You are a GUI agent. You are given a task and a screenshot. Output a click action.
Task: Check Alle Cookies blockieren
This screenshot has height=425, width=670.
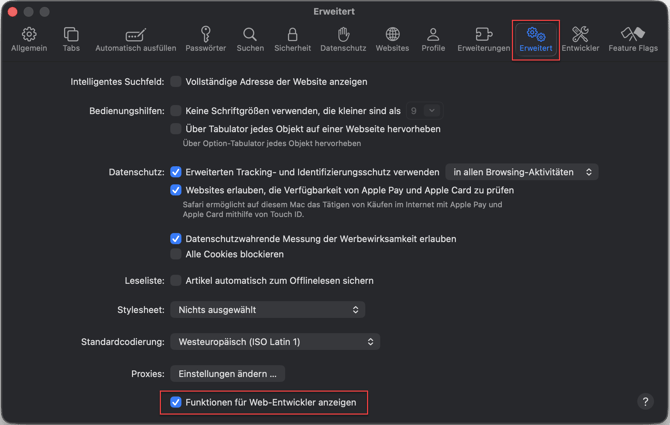176,254
